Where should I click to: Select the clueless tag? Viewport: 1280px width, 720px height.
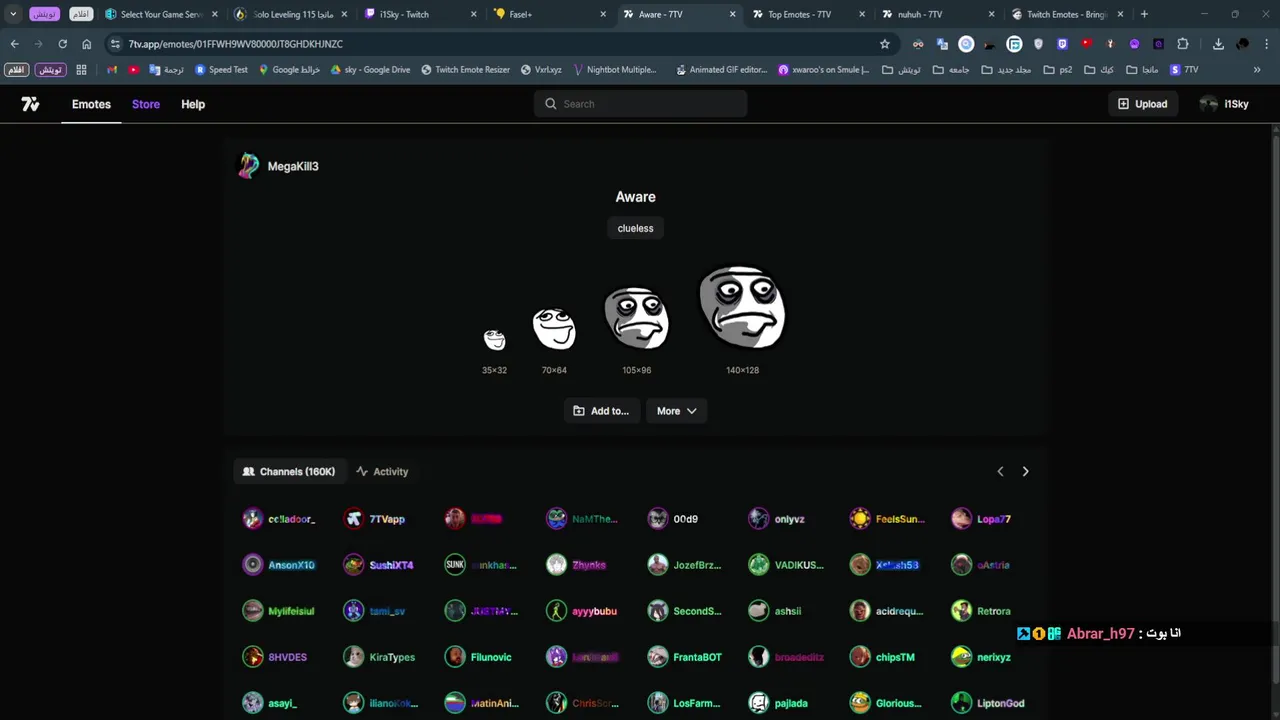635,228
